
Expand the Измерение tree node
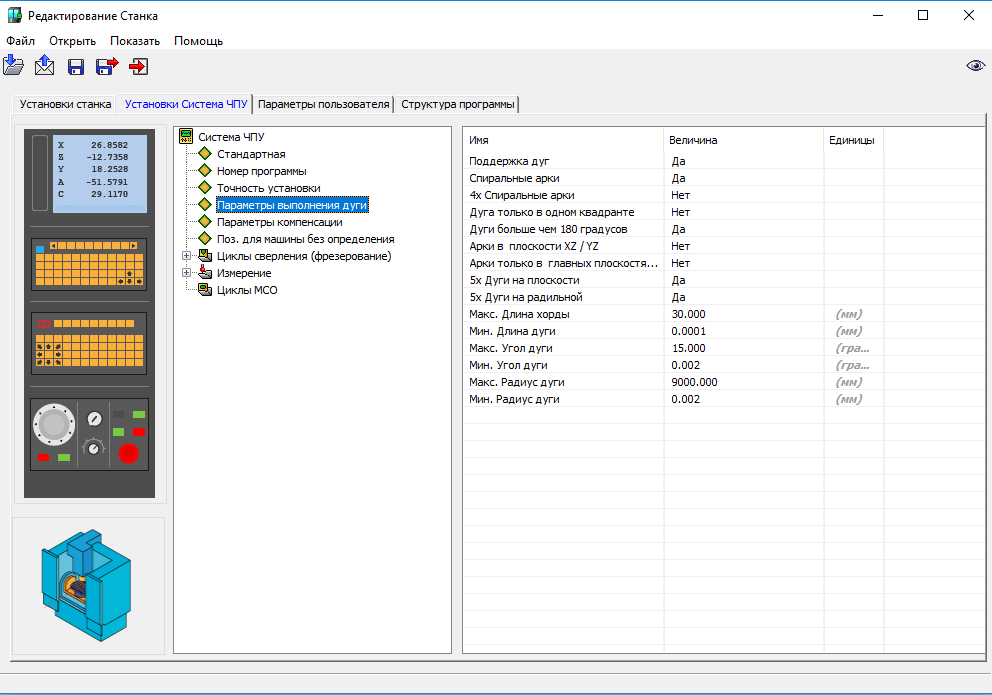187,273
